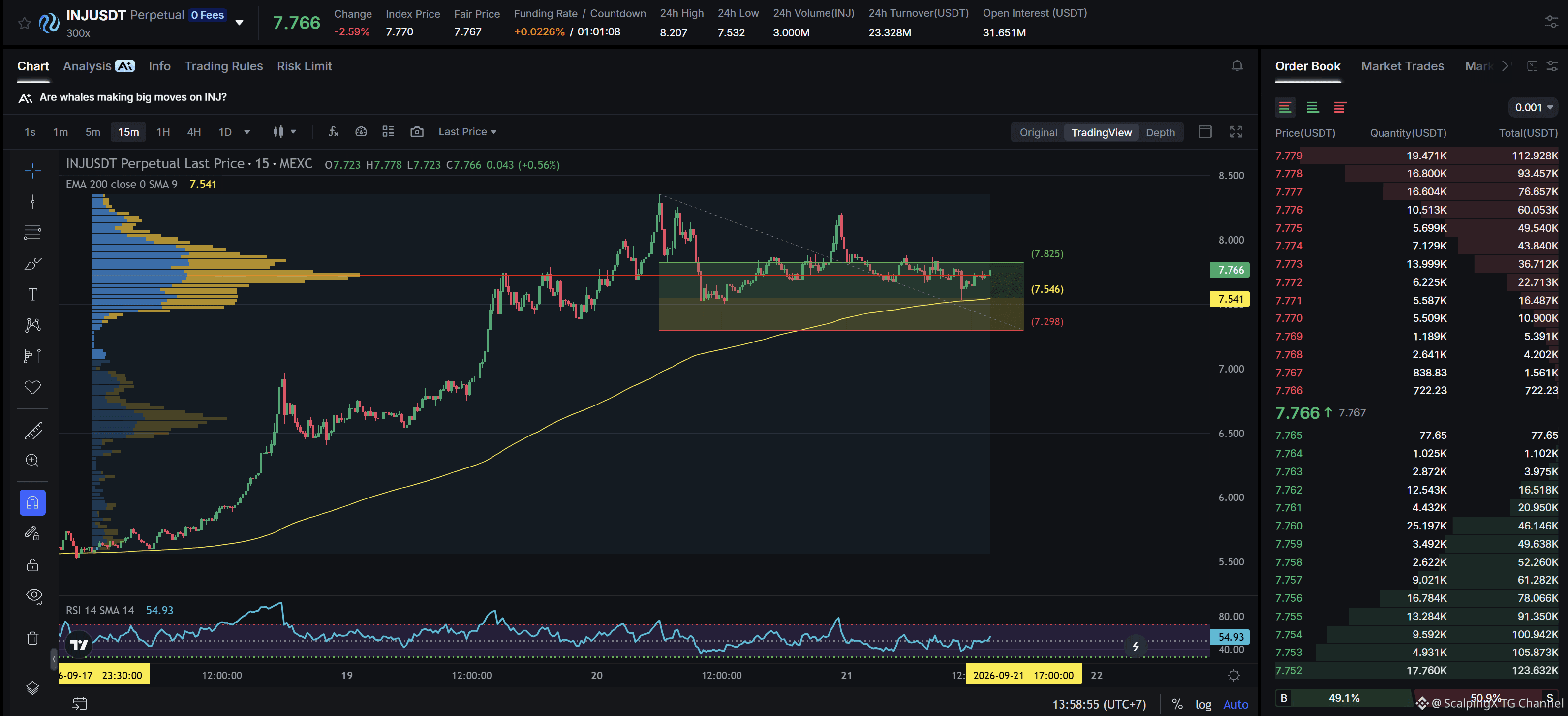This screenshot has width=1568, height=716.
Task: Open the 0.001 order book precision dropdown
Action: tap(1533, 107)
